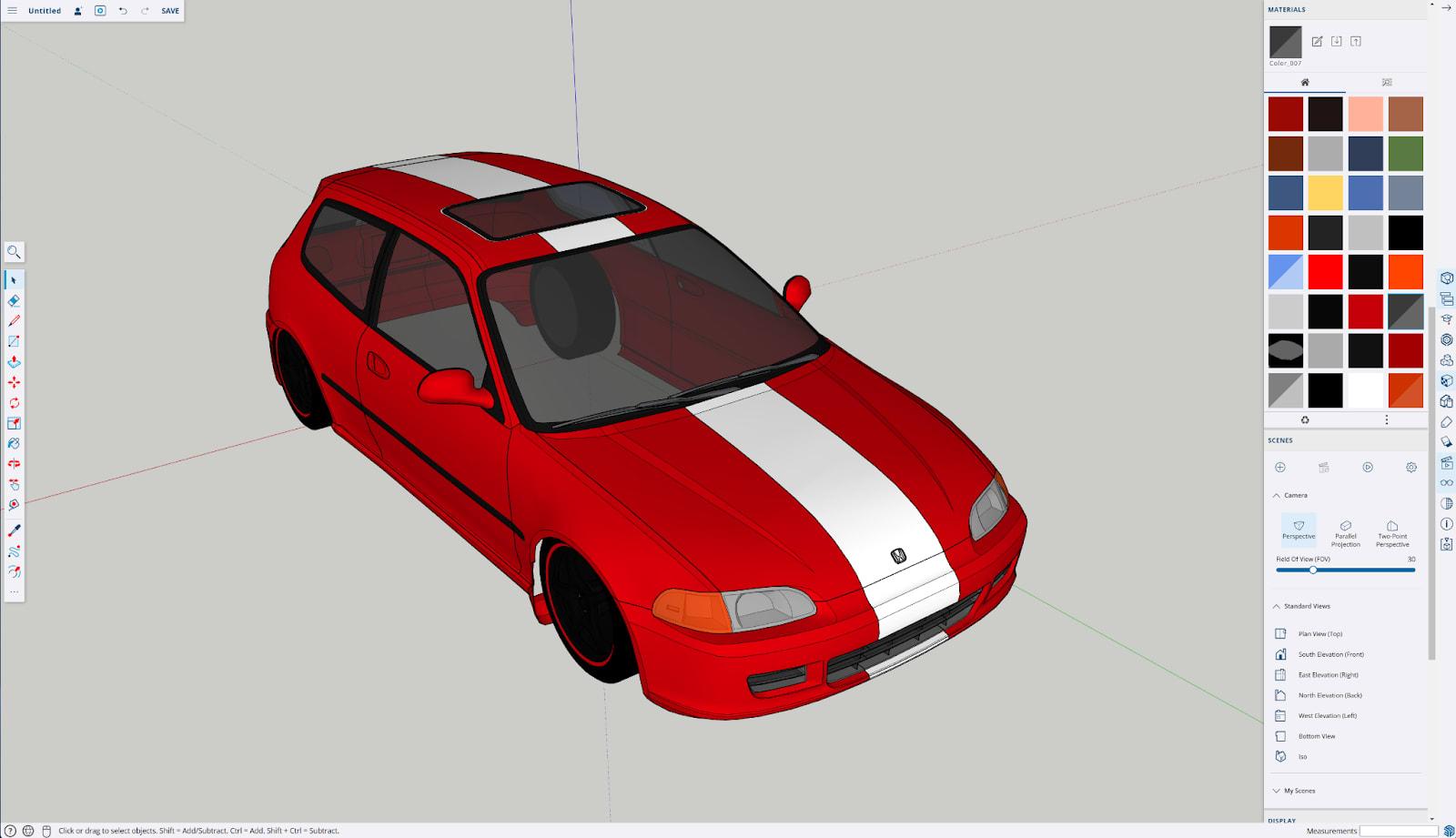1456x838 pixels.
Task: Switch camera to Parallel Projection
Action: tap(1345, 531)
